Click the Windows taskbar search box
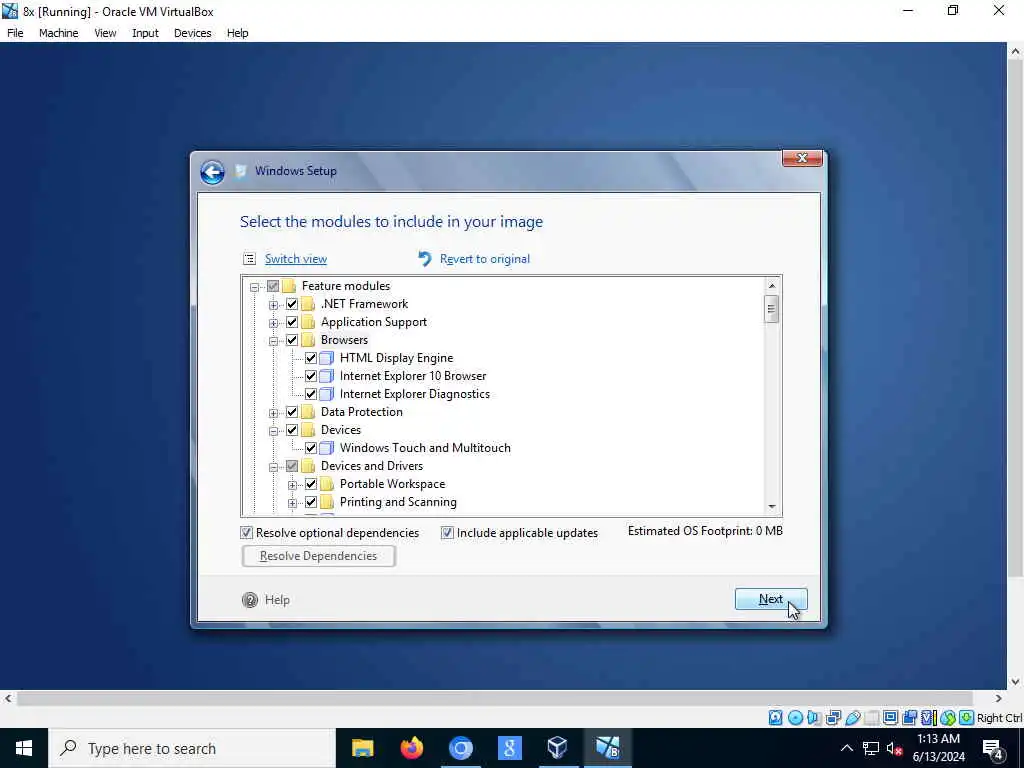This screenshot has width=1024, height=768. [192, 748]
